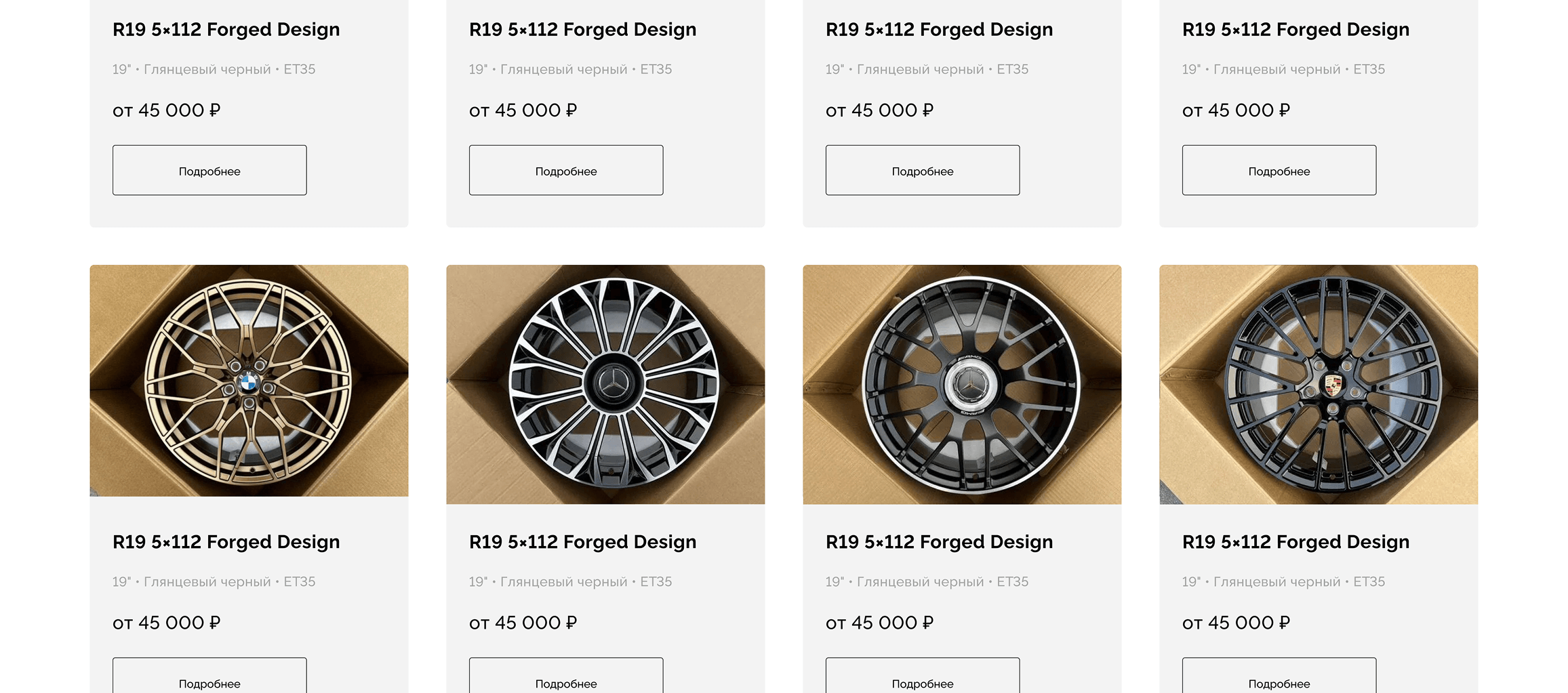Click the product title under the Porsche wheel
Screen dimensions: 1568x693
point(1295,542)
